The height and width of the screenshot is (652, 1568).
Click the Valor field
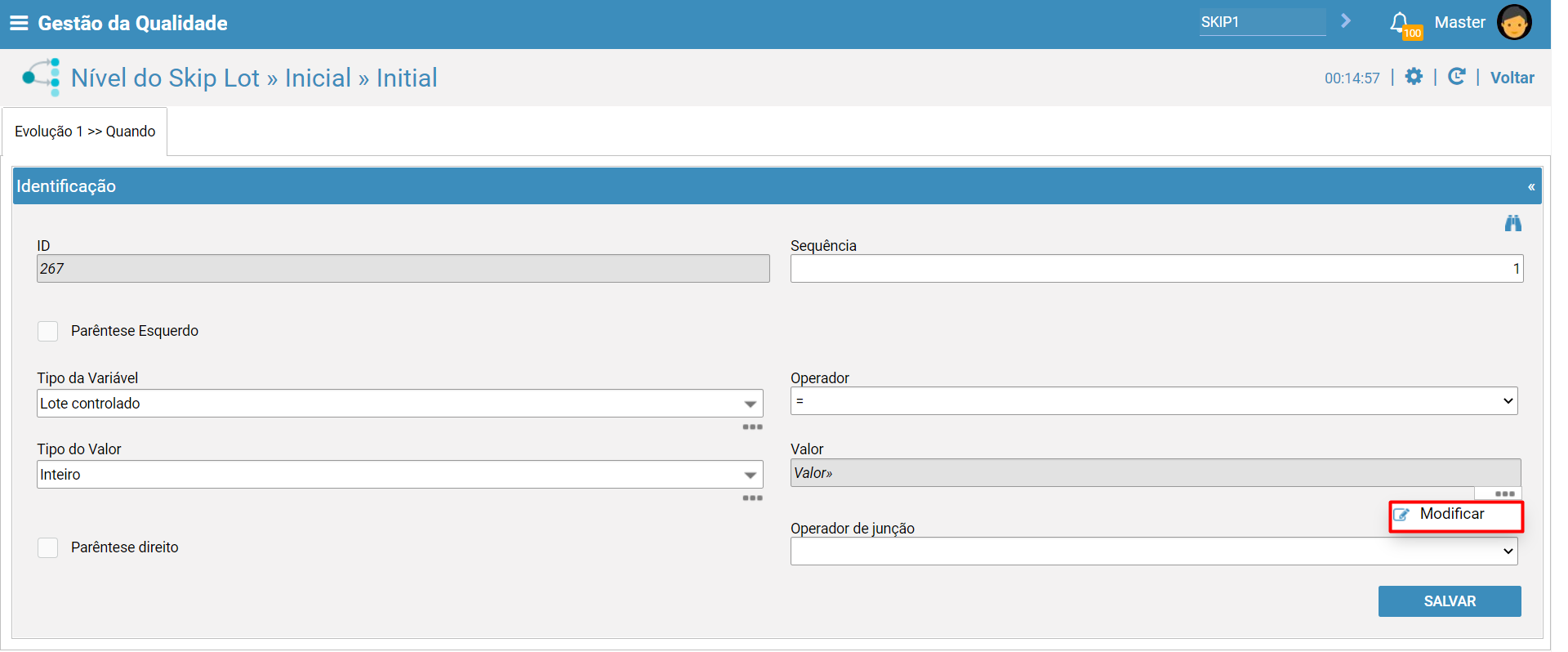[x=1156, y=473]
